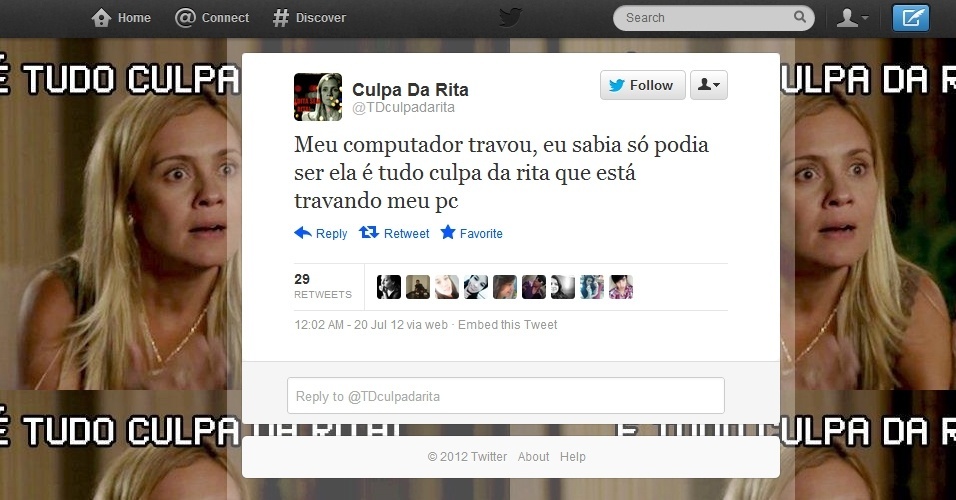Click inside the Search box

pyautogui.click(x=707, y=18)
